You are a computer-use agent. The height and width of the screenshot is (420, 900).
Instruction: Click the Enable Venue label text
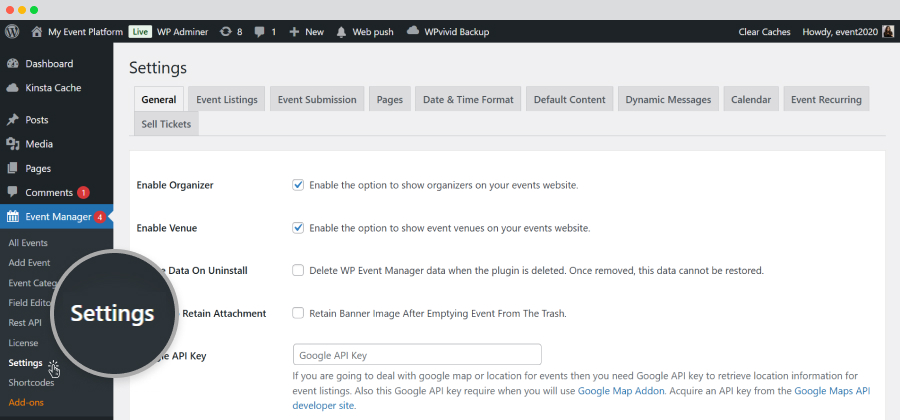click(x=167, y=228)
